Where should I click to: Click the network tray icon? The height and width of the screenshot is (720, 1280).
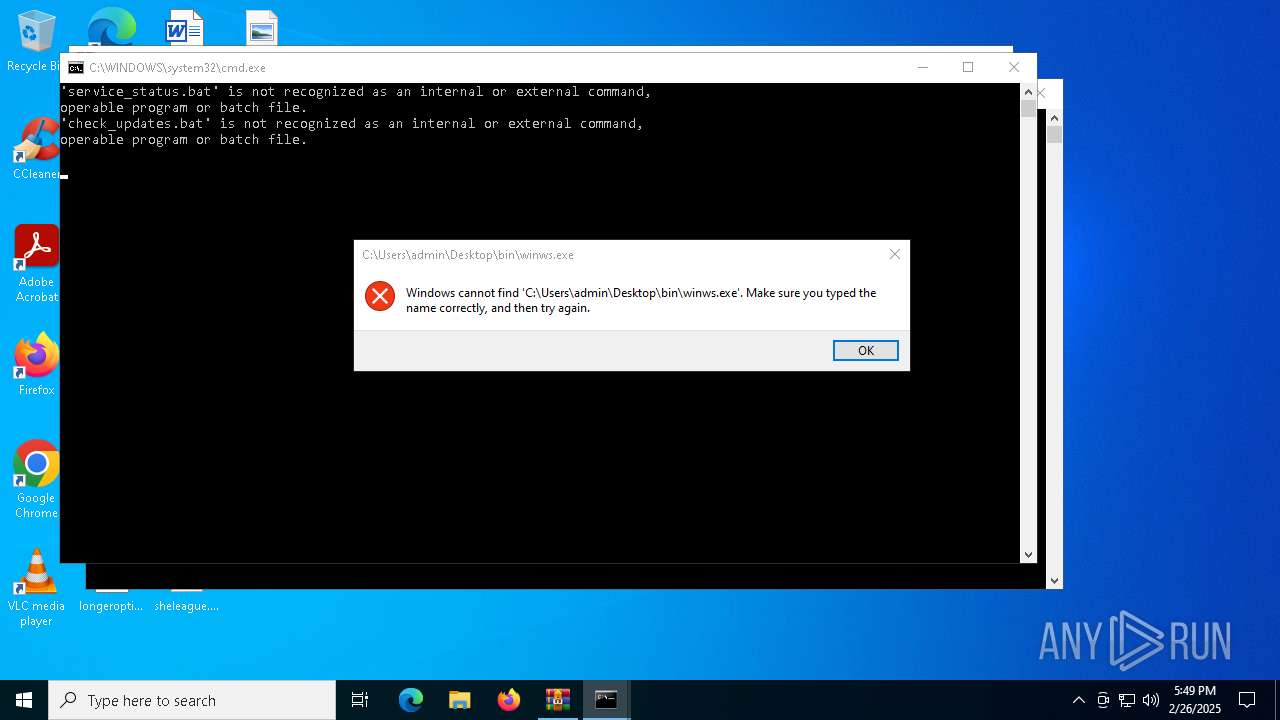coord(1127,700)
